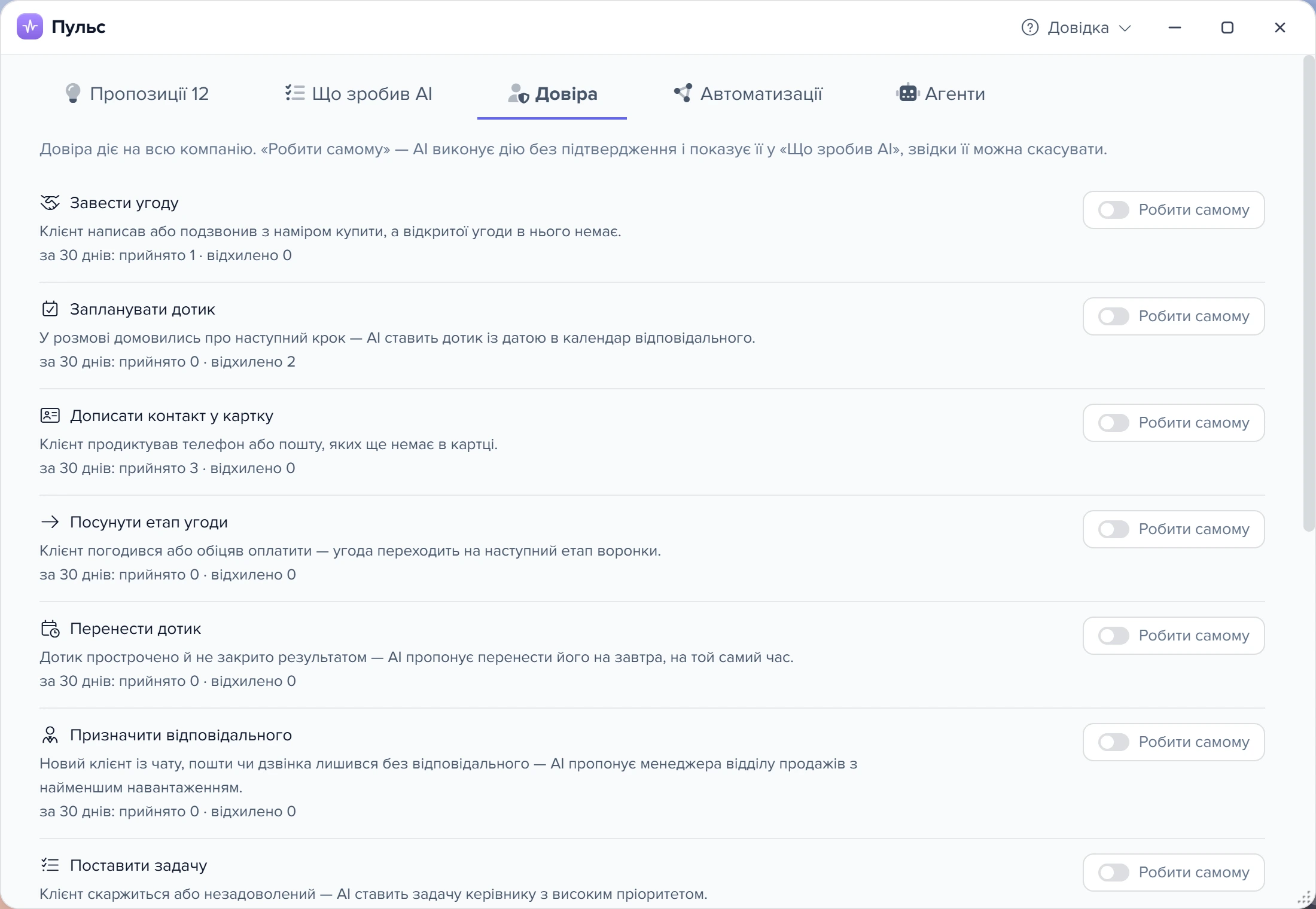Click the person icon by Призначити відповідального

click(x=50, y=735)
